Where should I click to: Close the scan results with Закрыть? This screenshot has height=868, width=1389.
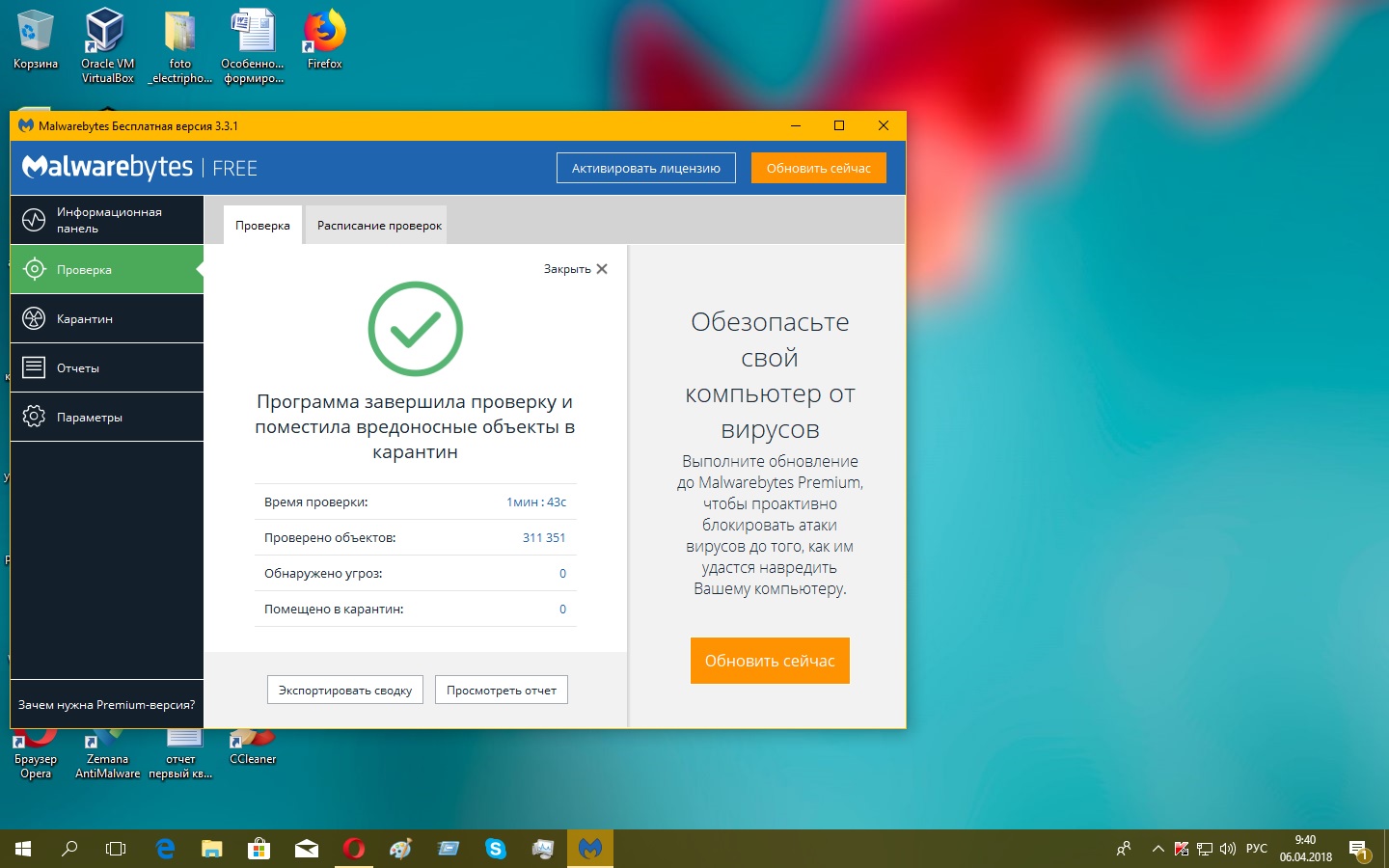pos(576,269)
